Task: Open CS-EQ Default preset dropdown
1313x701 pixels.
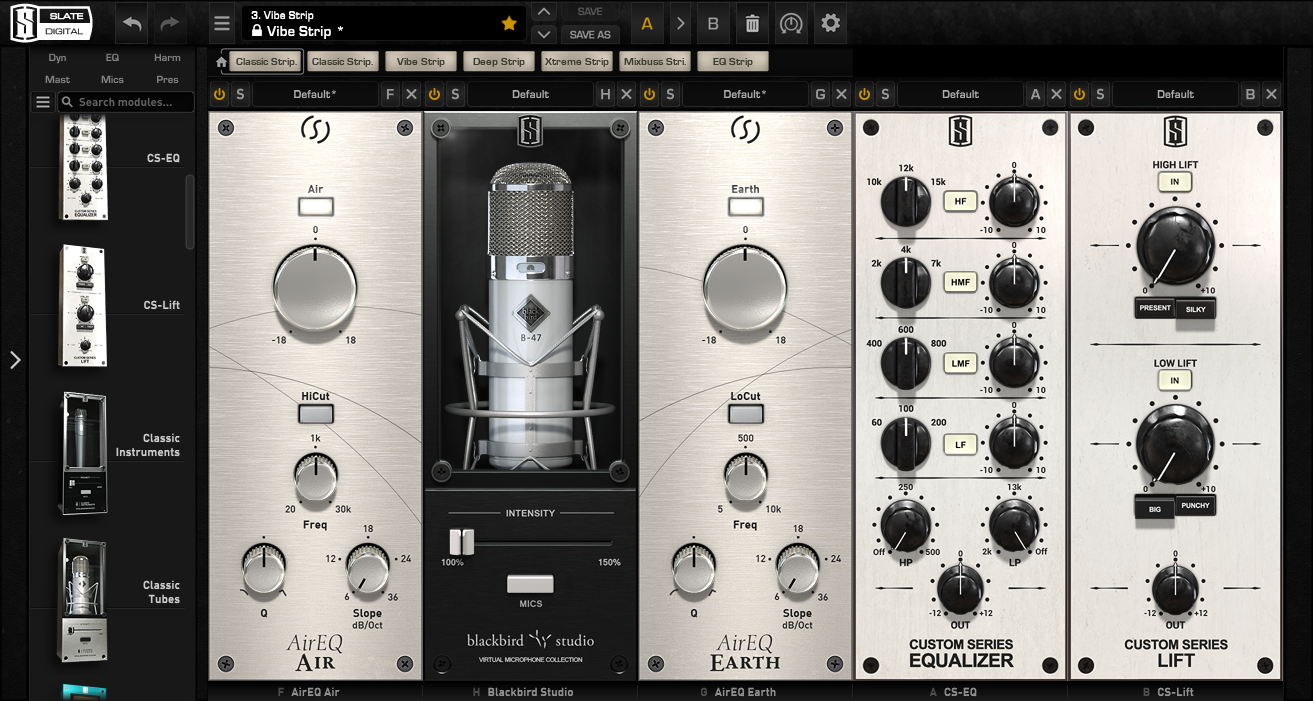Action: click(x=960, y=94)
